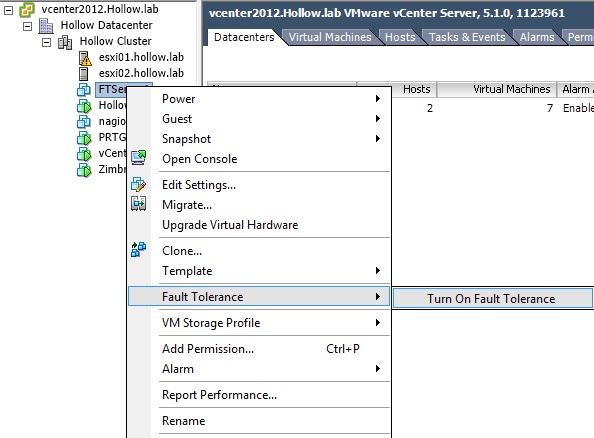Image resolution: width=594 pixels, height=438 pixels.
Task: Click the Hollow Datacenter building icon
Action: pos(46,26)
